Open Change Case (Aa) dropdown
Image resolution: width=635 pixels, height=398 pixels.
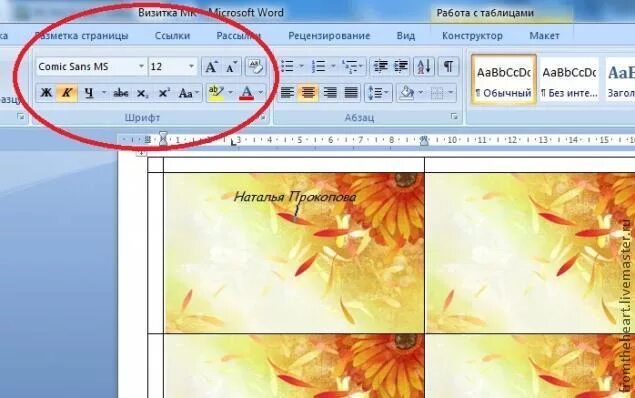click(188, 93)
